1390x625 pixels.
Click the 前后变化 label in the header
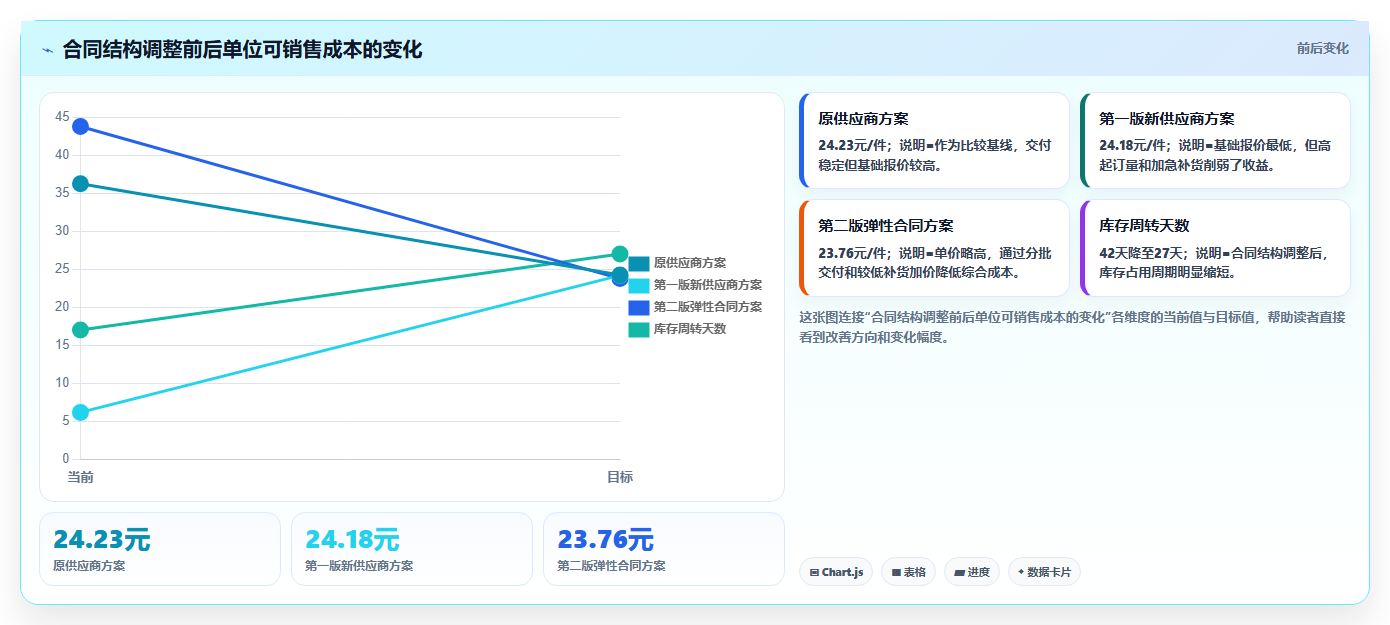click(1322, 48)
